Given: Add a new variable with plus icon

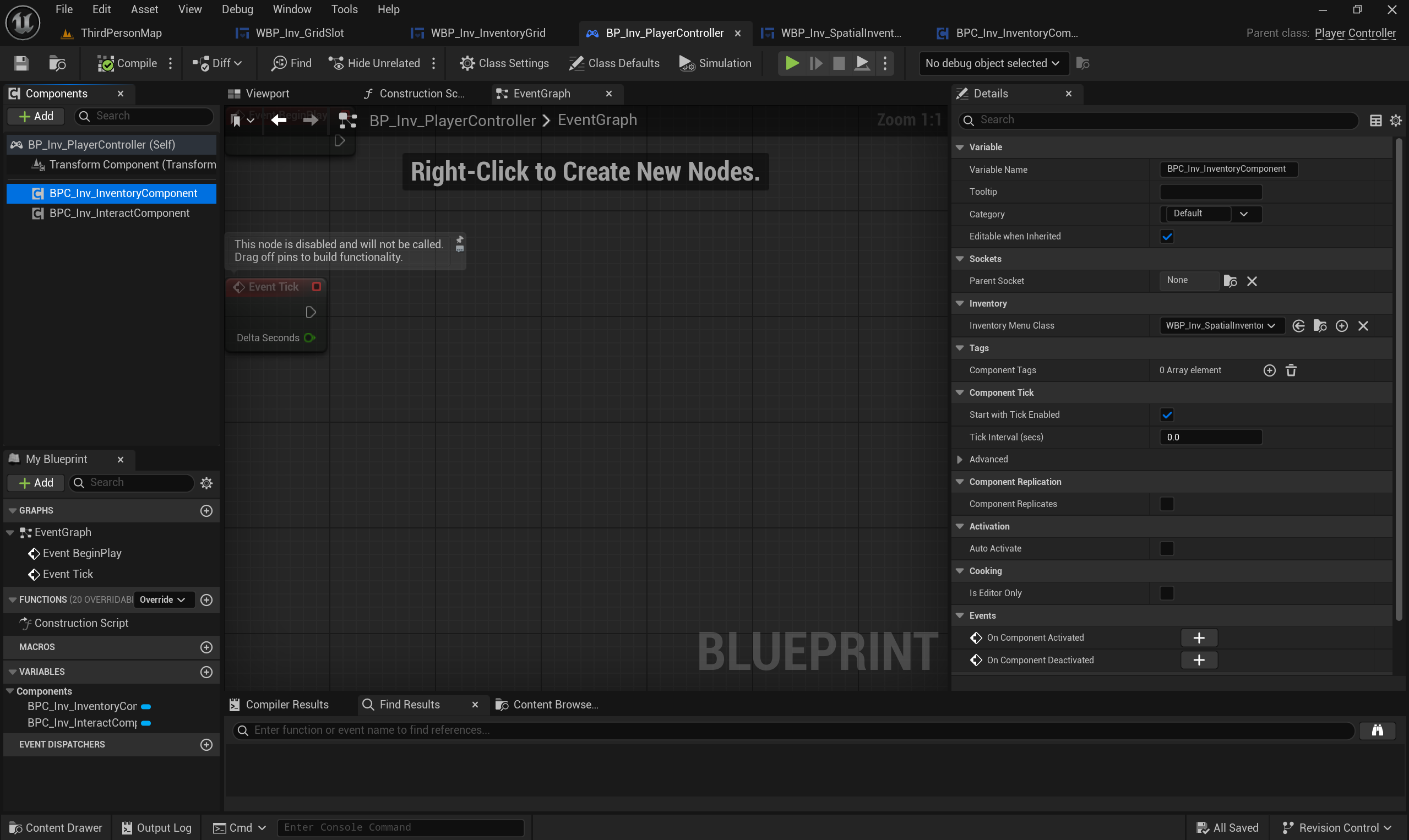Looking at the screenshot, I should coord(206,672).
